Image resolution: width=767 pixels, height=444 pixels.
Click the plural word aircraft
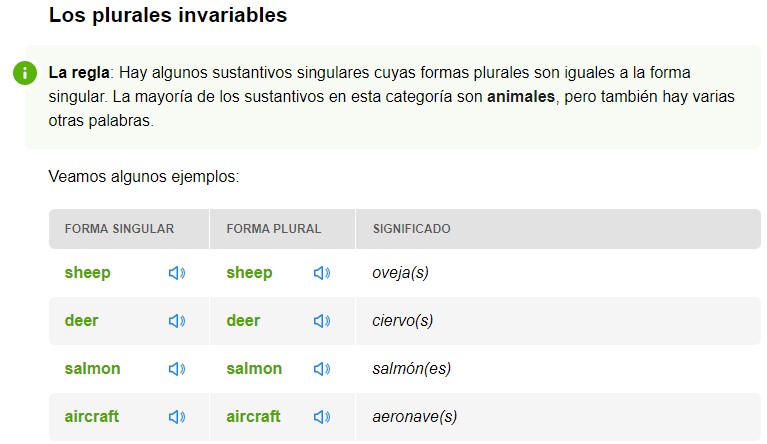(253, 416)
